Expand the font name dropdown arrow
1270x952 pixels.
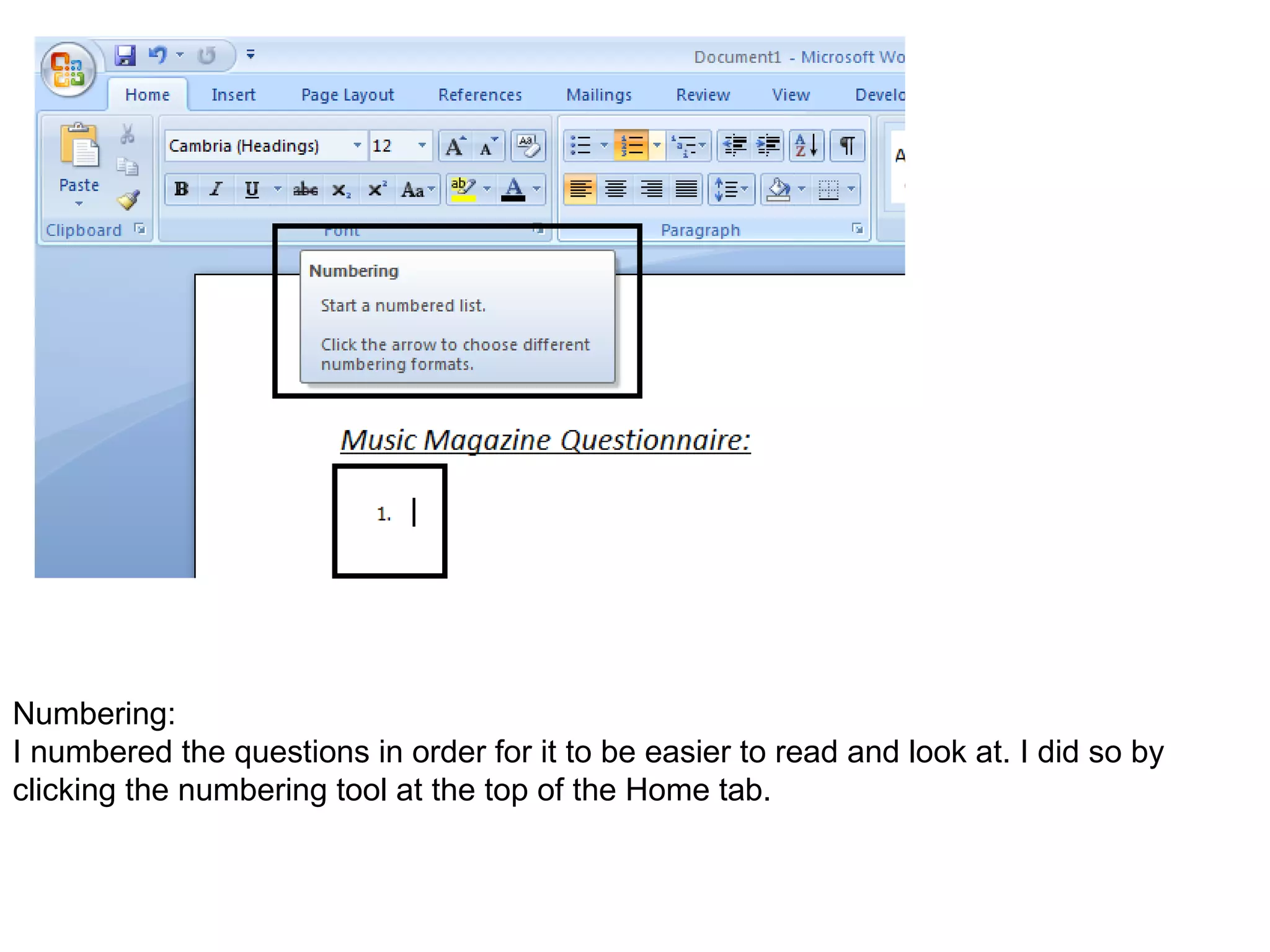pyautogui.click(x=357, y=146)
